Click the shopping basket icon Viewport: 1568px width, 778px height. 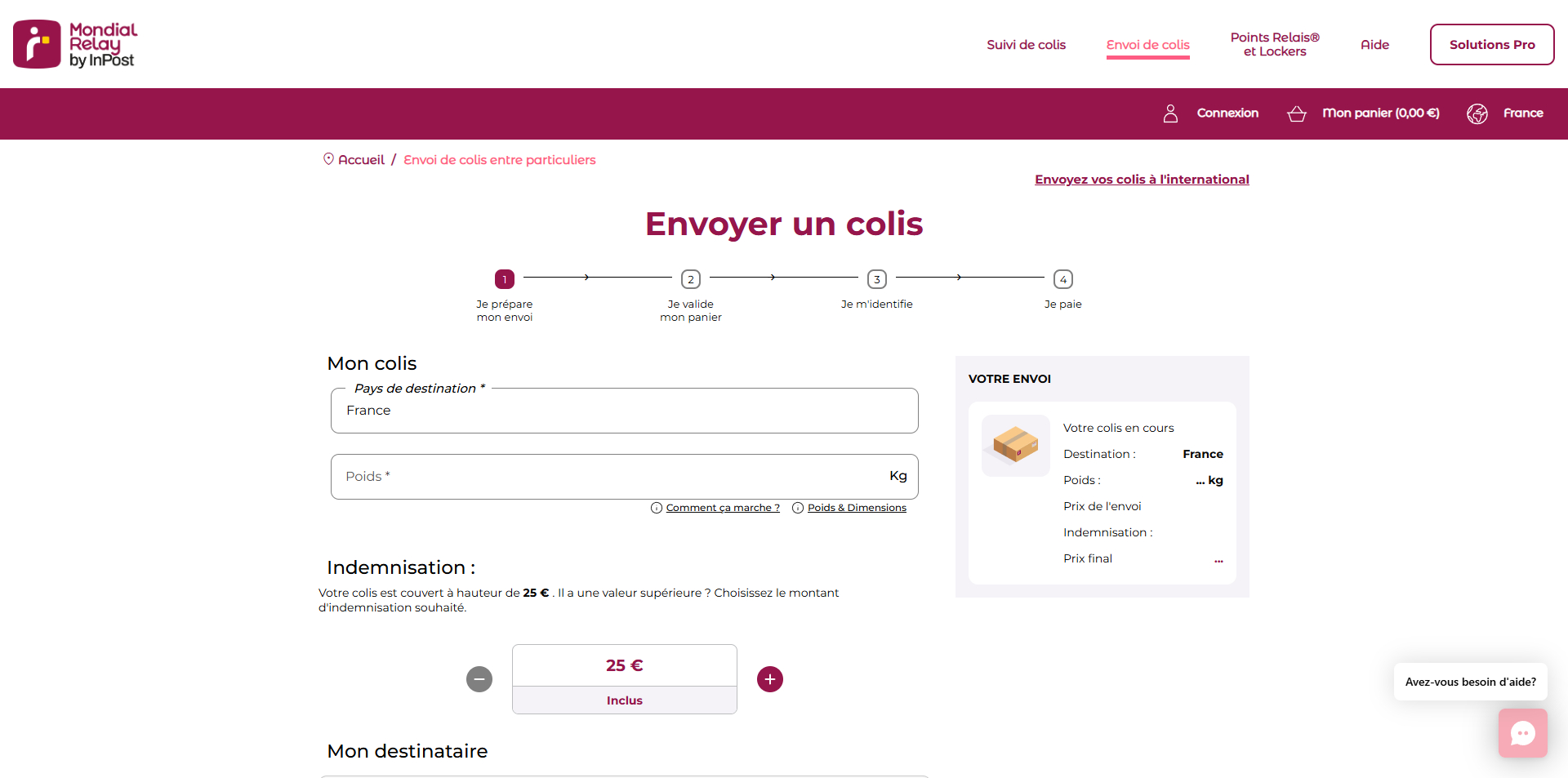point(1297,113)
